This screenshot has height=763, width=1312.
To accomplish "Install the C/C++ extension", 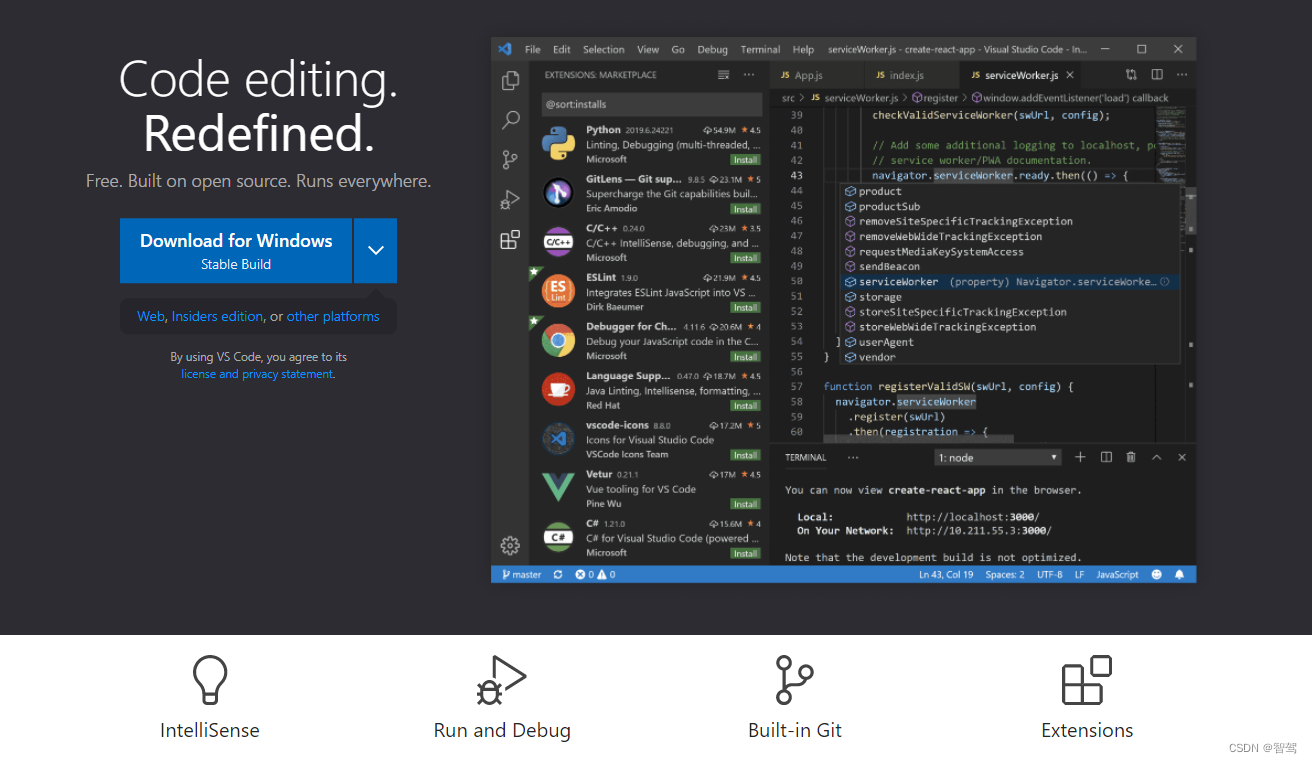I will (x=745, y=258).
